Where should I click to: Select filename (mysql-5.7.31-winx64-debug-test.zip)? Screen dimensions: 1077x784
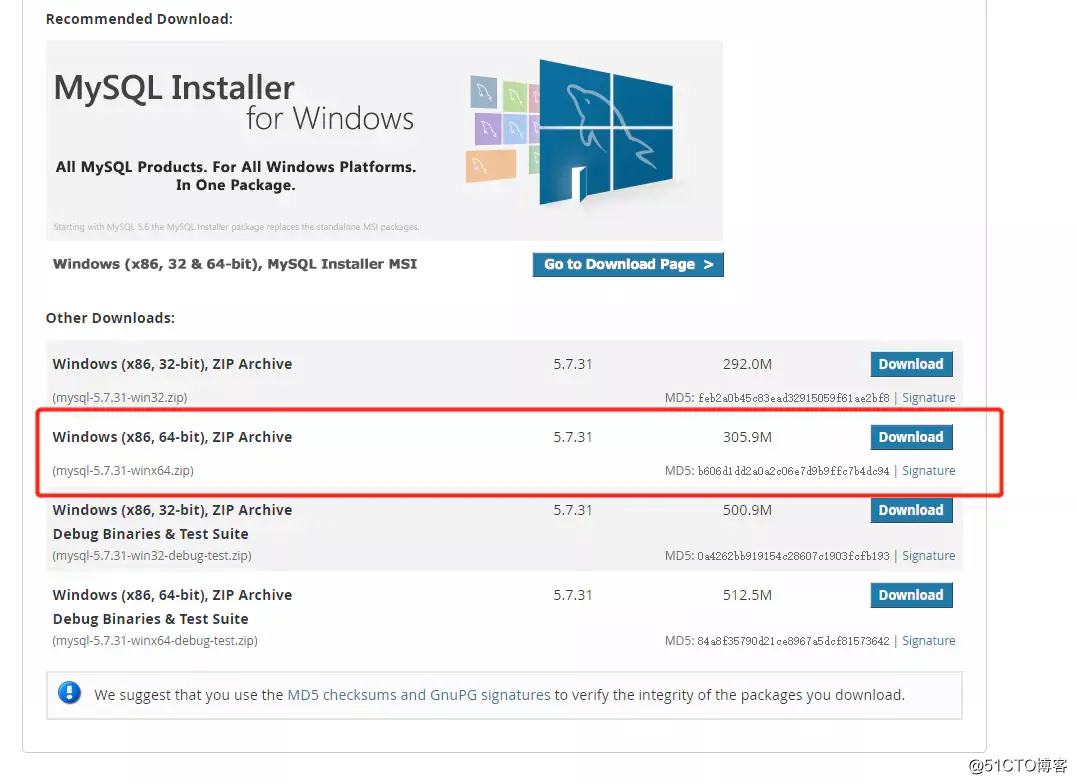[x=155, y=641]
